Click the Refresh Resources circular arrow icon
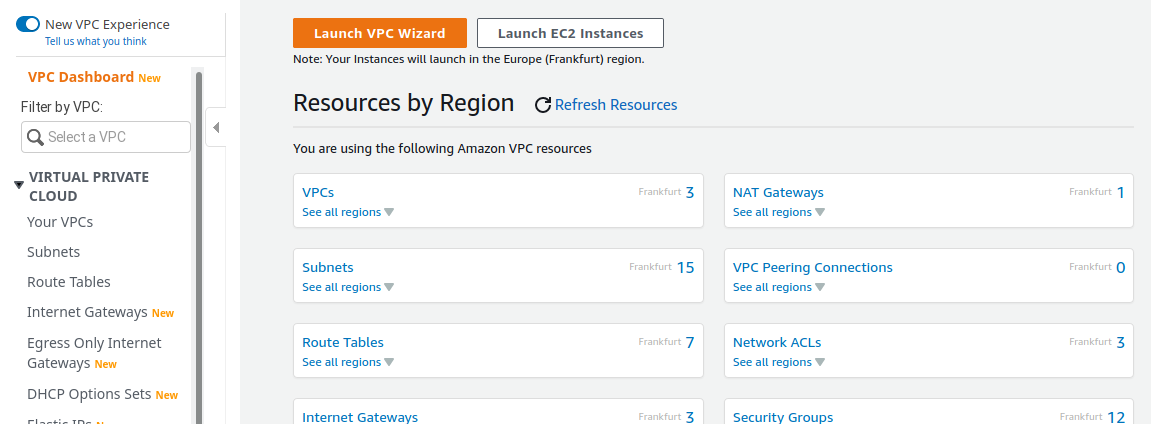Image resolution: width=1151 pixels, height=424 pixels. (x=543, y=105)
